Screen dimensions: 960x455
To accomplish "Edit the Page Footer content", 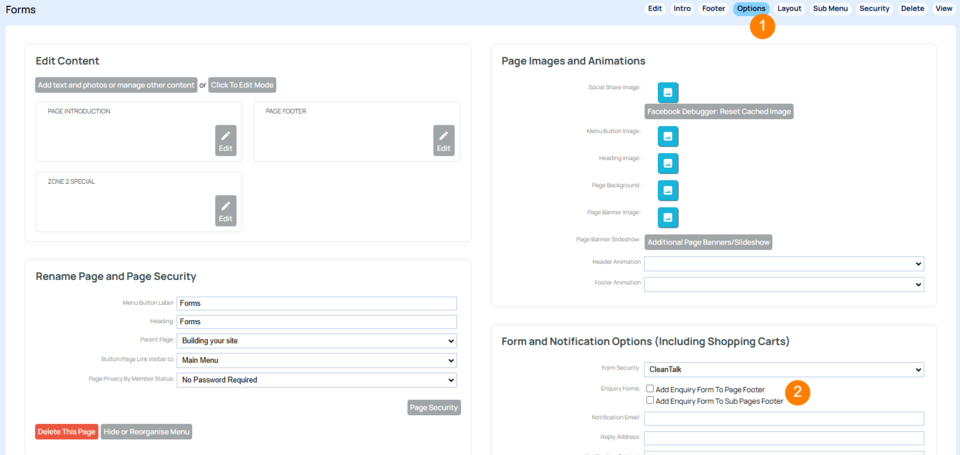I will pyautogui.click(x=444, y=141).
